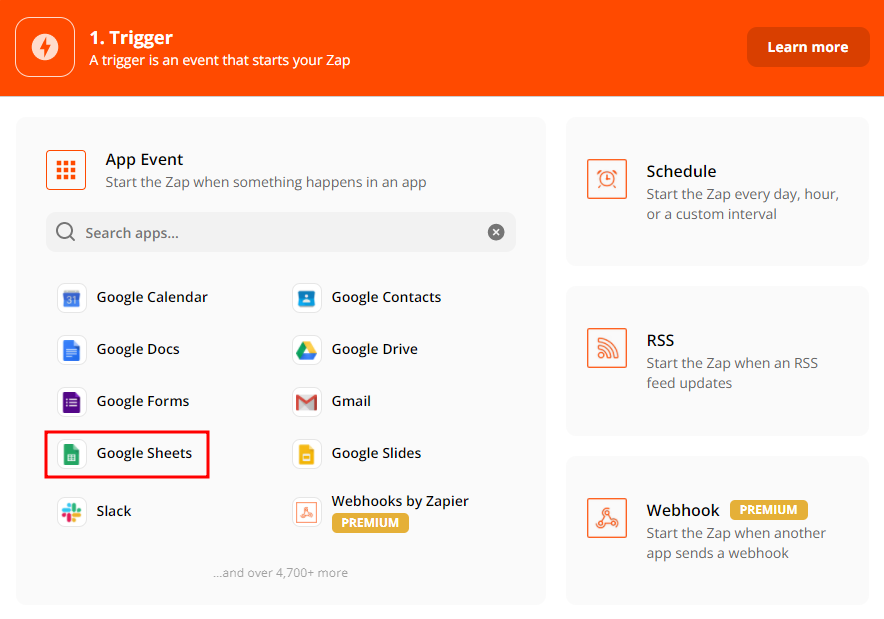The width and height of the screenshot is (884, 619).
Task: Click the App Event grid icon
Action: tap(66, 170)
